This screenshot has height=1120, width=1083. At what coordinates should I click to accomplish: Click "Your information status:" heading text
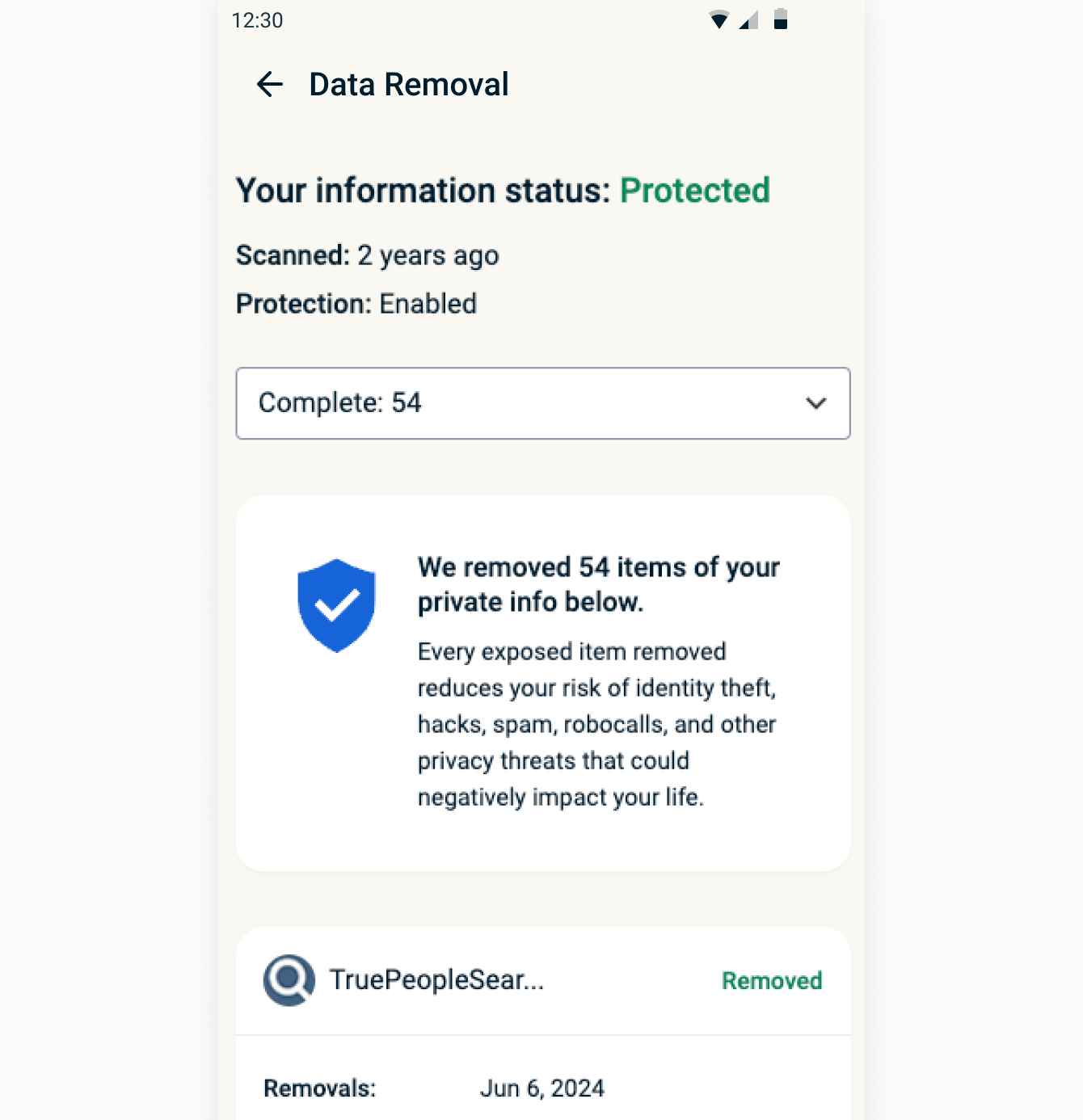tap(423, 191)
